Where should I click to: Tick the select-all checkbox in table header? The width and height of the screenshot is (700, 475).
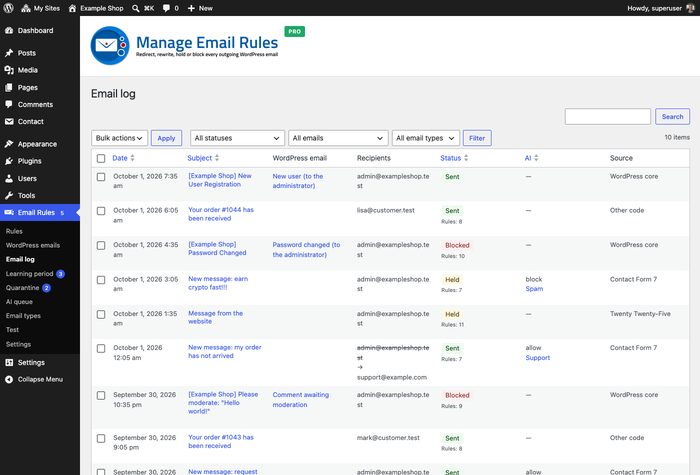click(101, 158)
